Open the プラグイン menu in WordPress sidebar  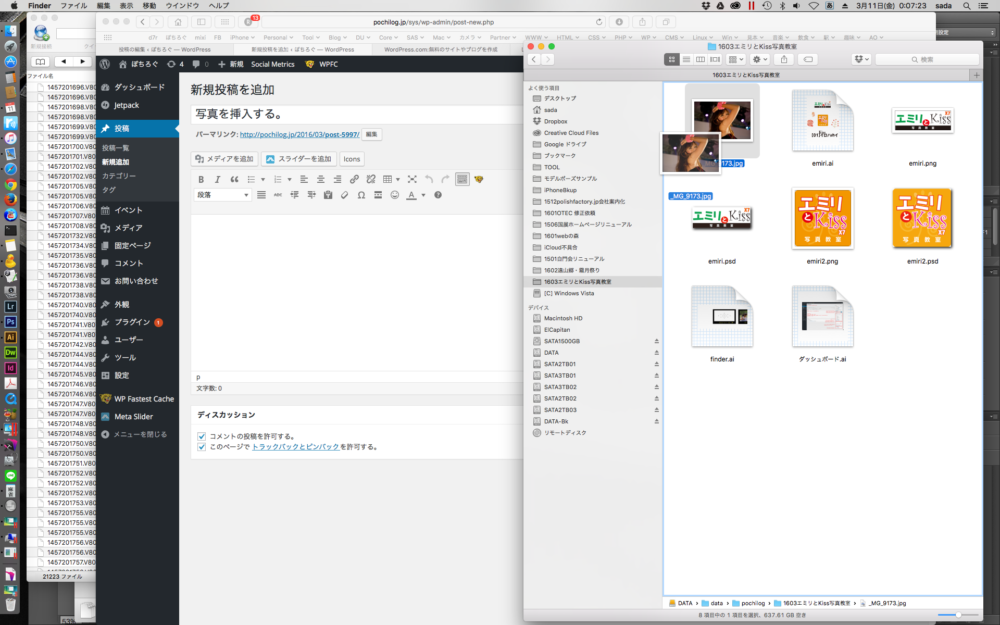coord(132,322)
